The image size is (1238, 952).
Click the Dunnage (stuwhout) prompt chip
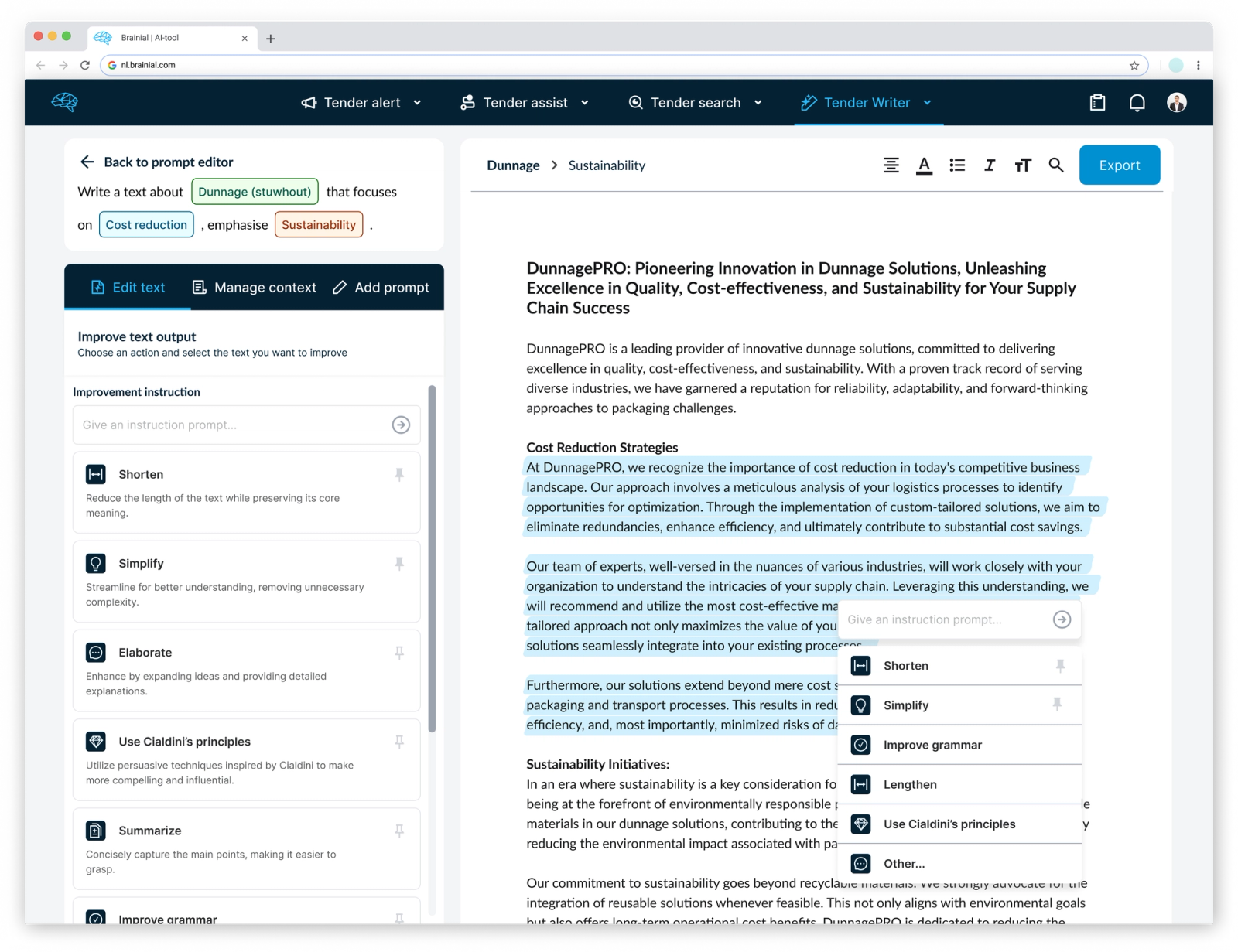pyautogui.click(x=255, y=192)
